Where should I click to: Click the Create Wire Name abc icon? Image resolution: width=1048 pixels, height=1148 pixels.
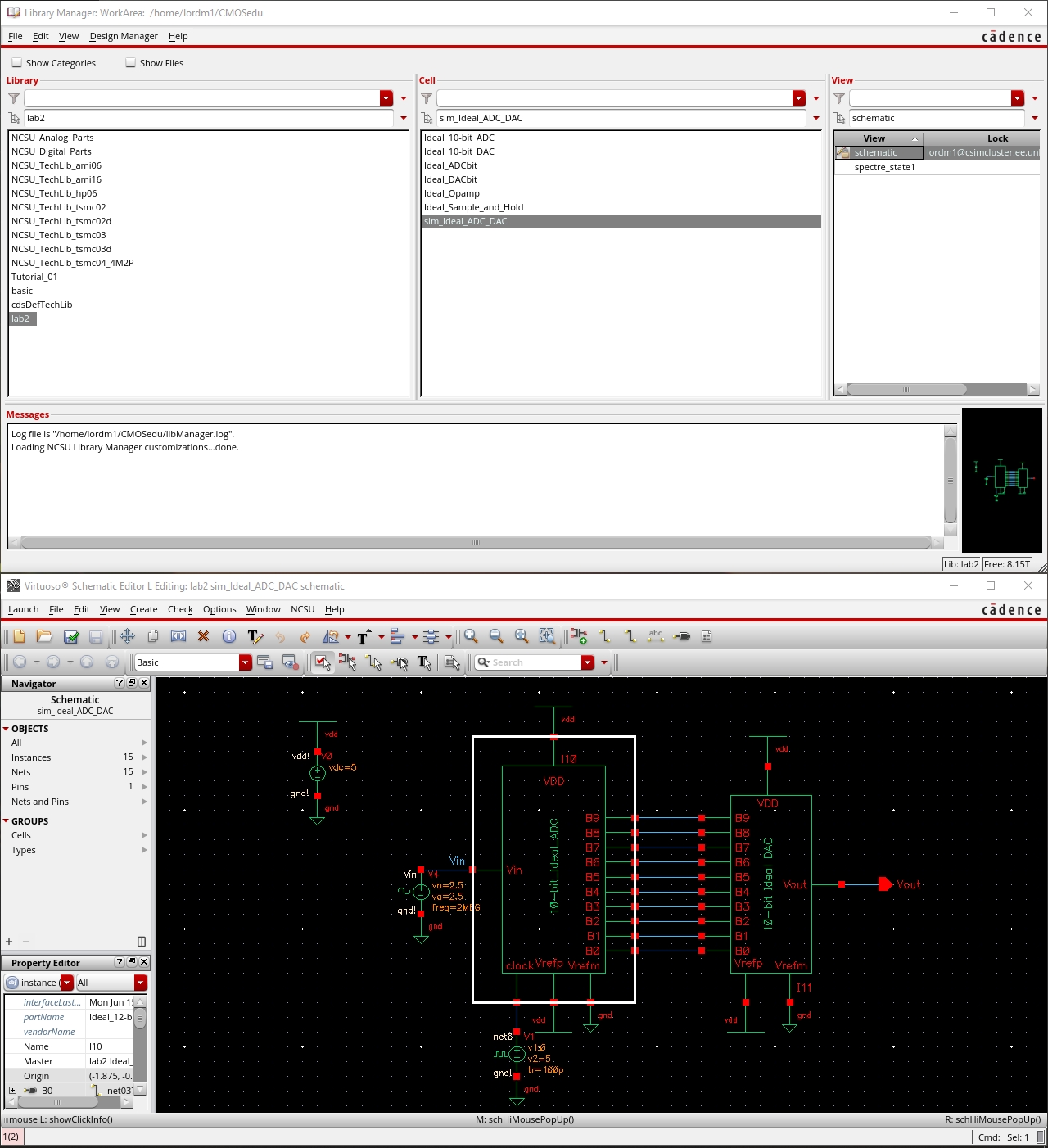click(655, 636)
